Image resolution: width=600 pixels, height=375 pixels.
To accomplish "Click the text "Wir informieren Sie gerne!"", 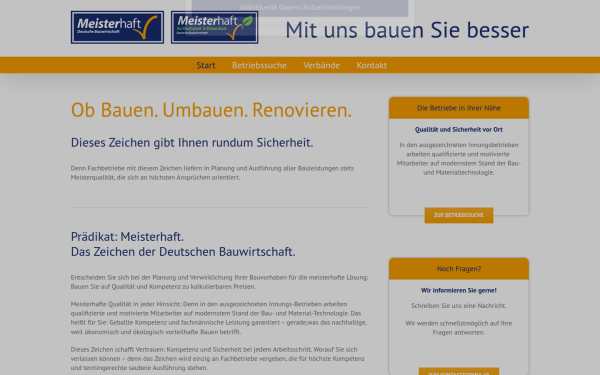I will [x=459, y=290].
